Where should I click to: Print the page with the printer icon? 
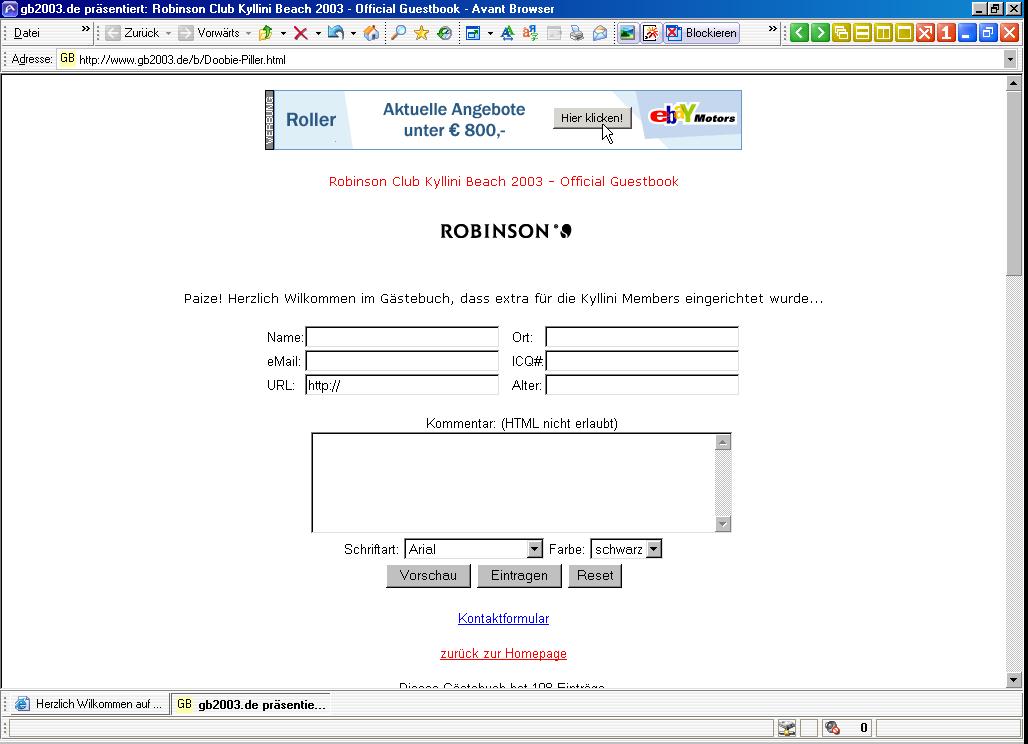tap(577, 33)
